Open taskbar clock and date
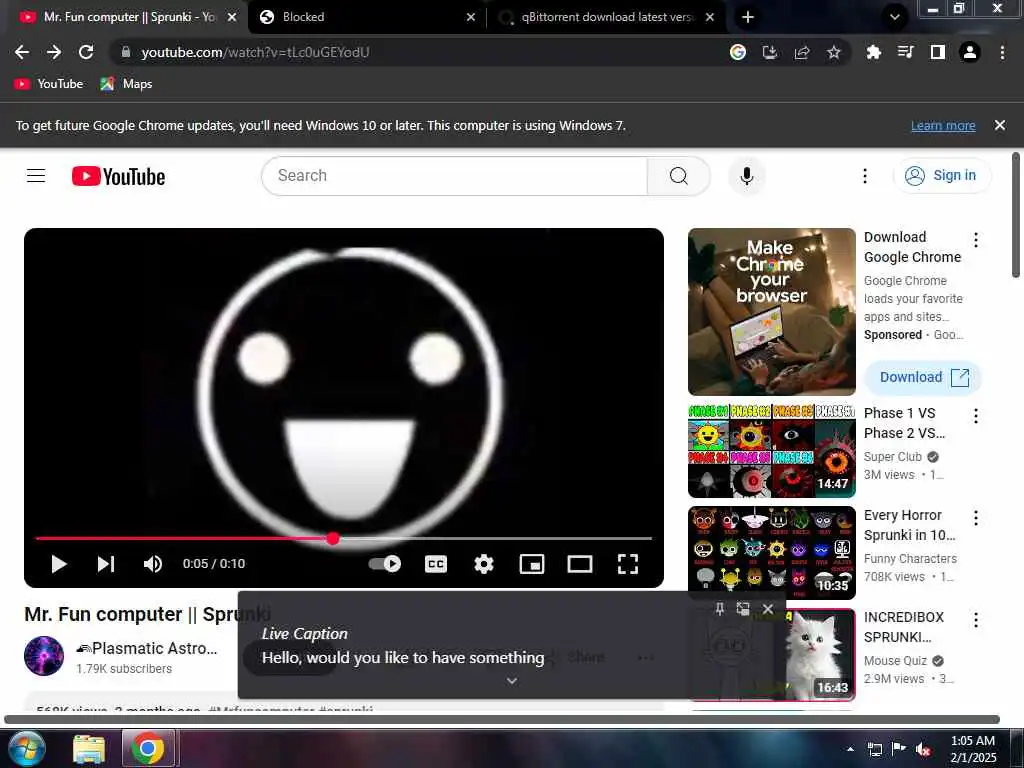This screenshot has width=1024, height=768. (973, 749)
